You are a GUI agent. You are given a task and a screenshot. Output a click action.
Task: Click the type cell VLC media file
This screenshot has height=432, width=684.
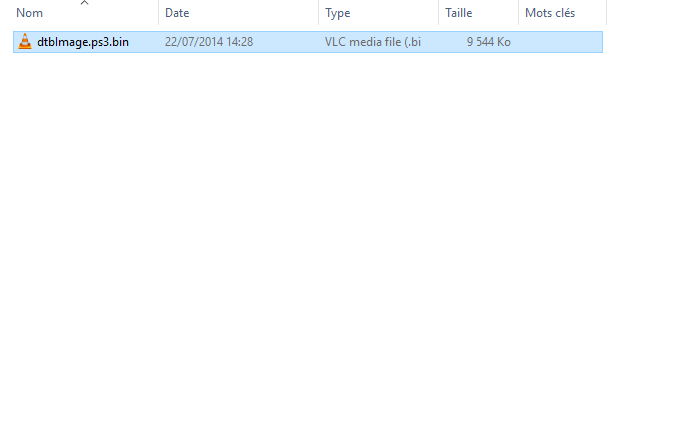pos(373,42)
